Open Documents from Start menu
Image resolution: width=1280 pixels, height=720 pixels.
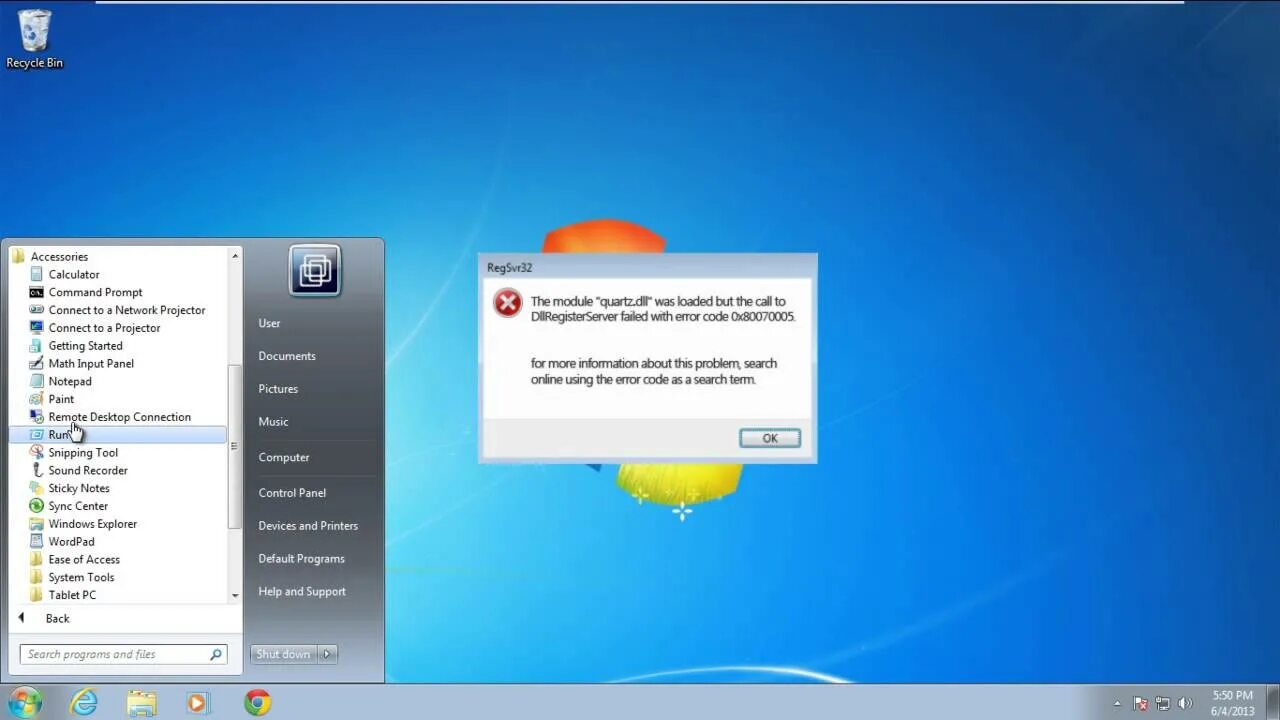[287, 356]
